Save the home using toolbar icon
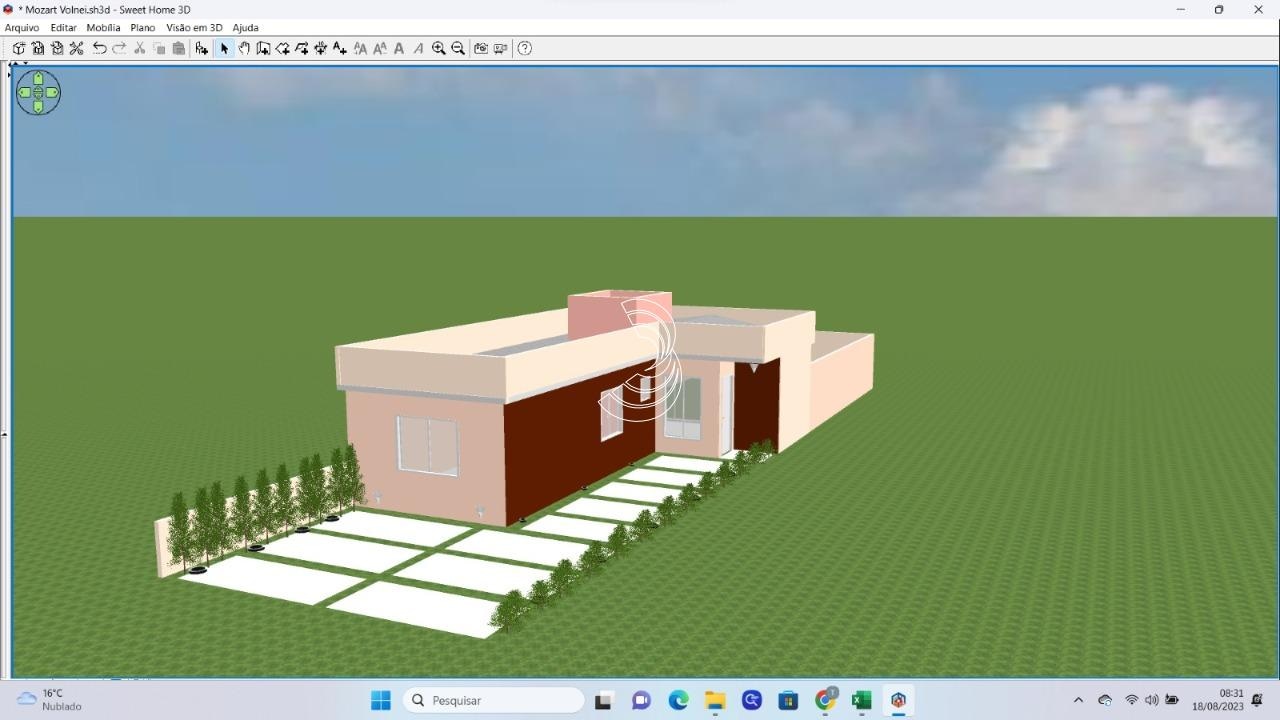This screenshot has width=1280, height=720. pyautogui.click(x=57, y=48)
